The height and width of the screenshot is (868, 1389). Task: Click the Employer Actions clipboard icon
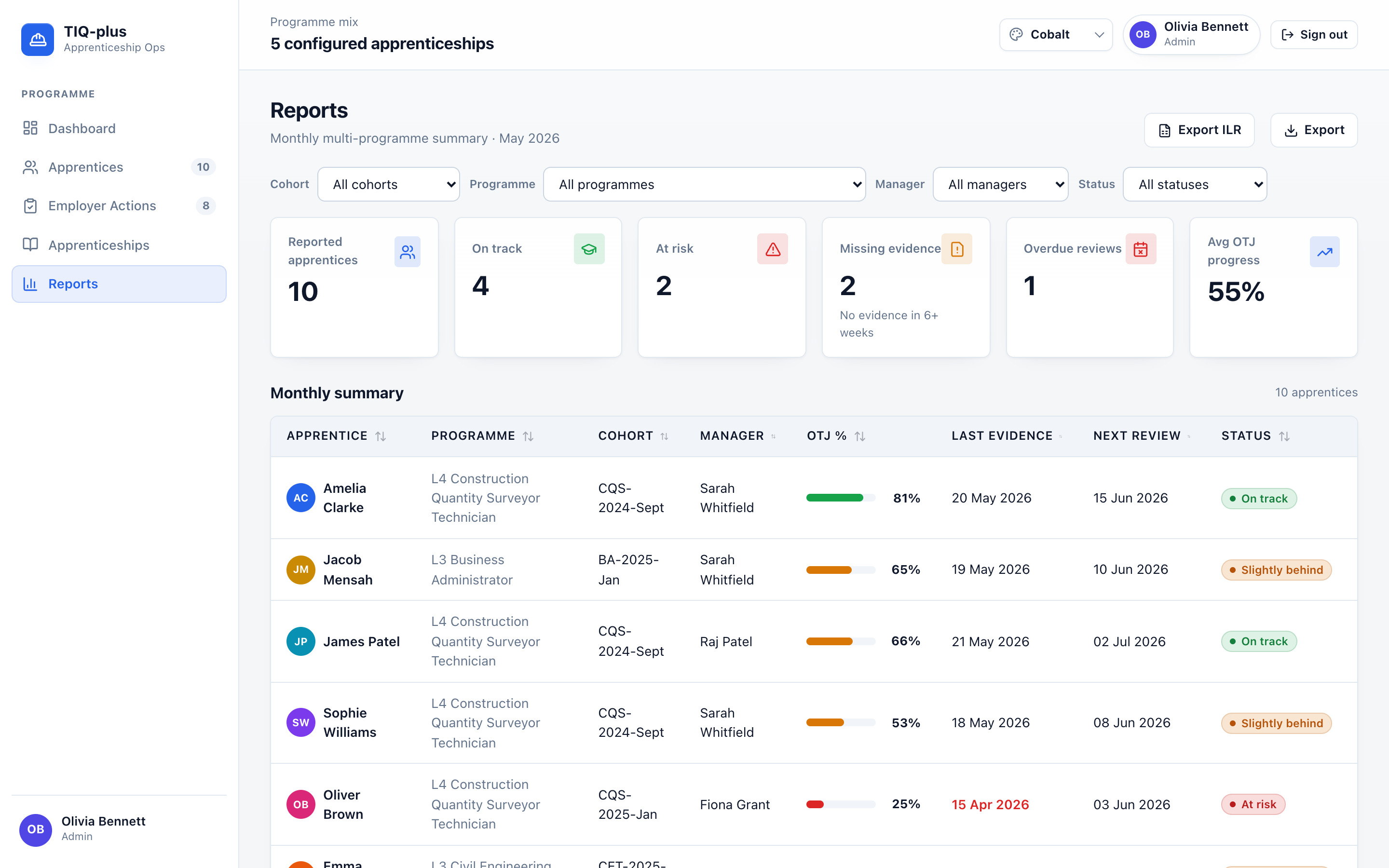click(30, 205)
